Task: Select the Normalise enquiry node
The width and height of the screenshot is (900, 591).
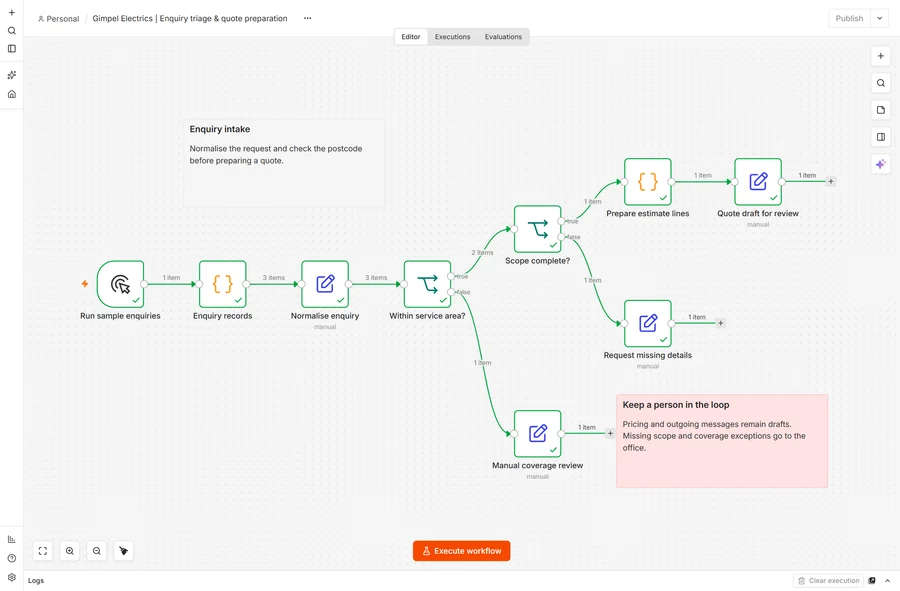Action: coord(325,284)
